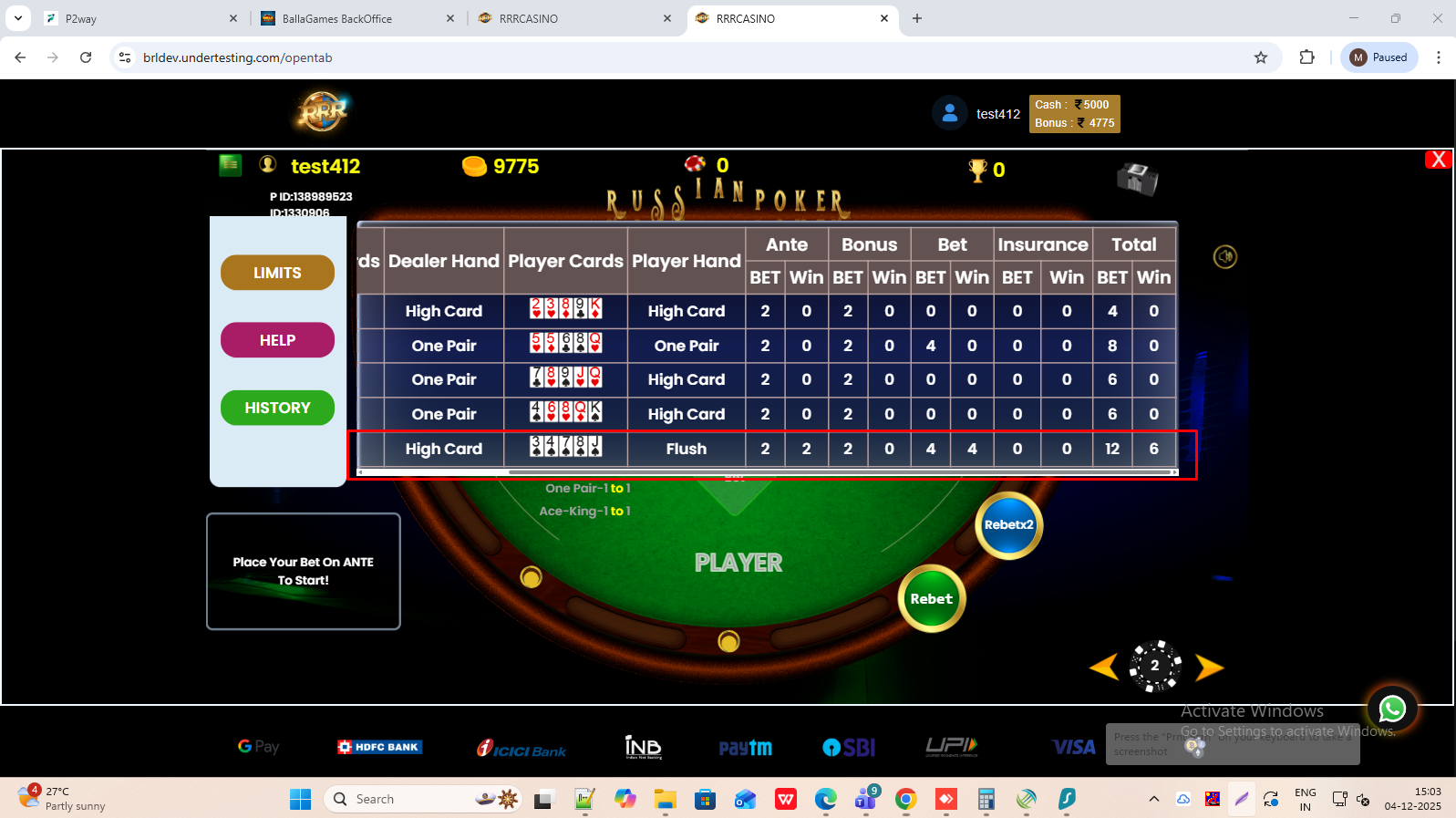Select the next chip value right arrow
The image size is (1456, 818).
coord(1209,668)
